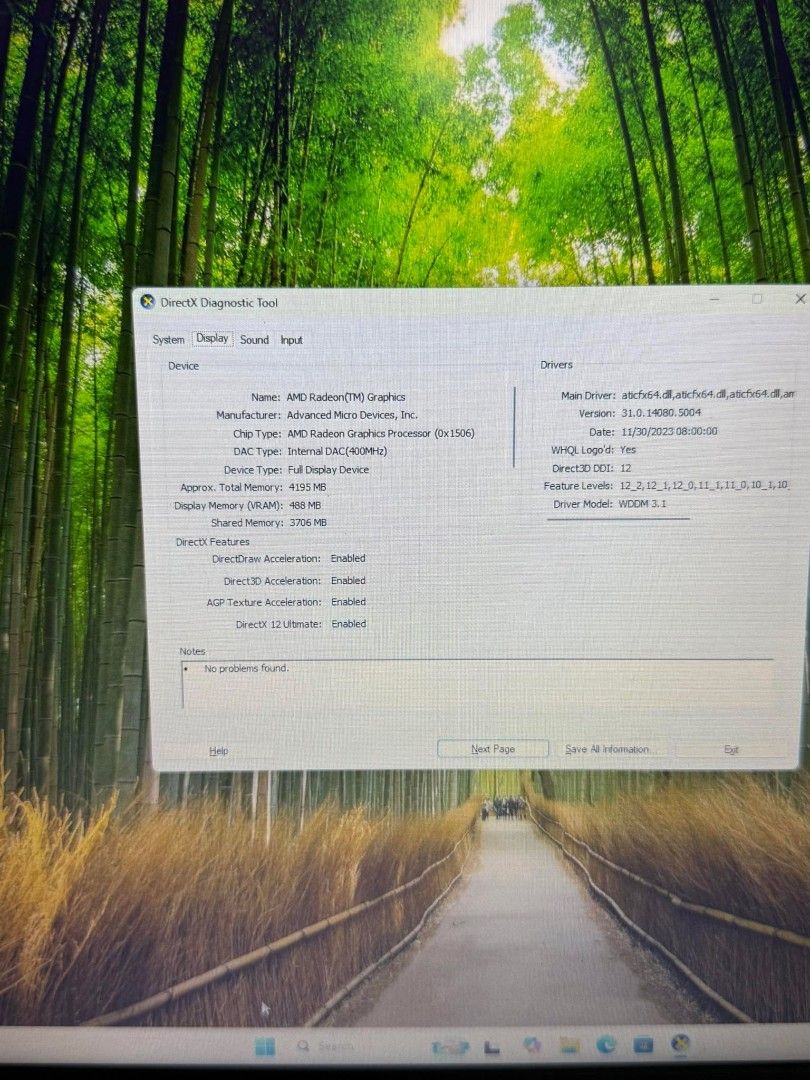This screenshot has width=810, height=1080.
Task: Click the Exit button
Action: pyautogui.click(x=731, y=749)
